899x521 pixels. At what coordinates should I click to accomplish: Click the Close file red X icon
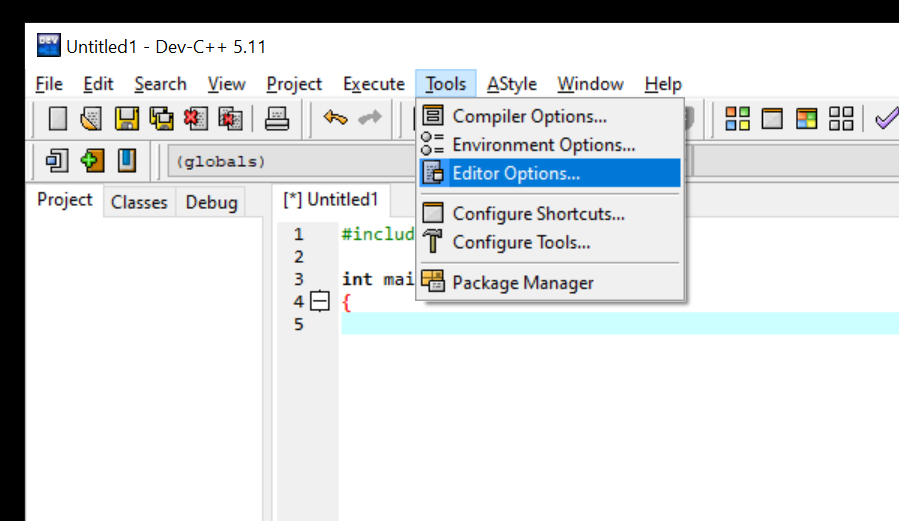tap(196, 119)
